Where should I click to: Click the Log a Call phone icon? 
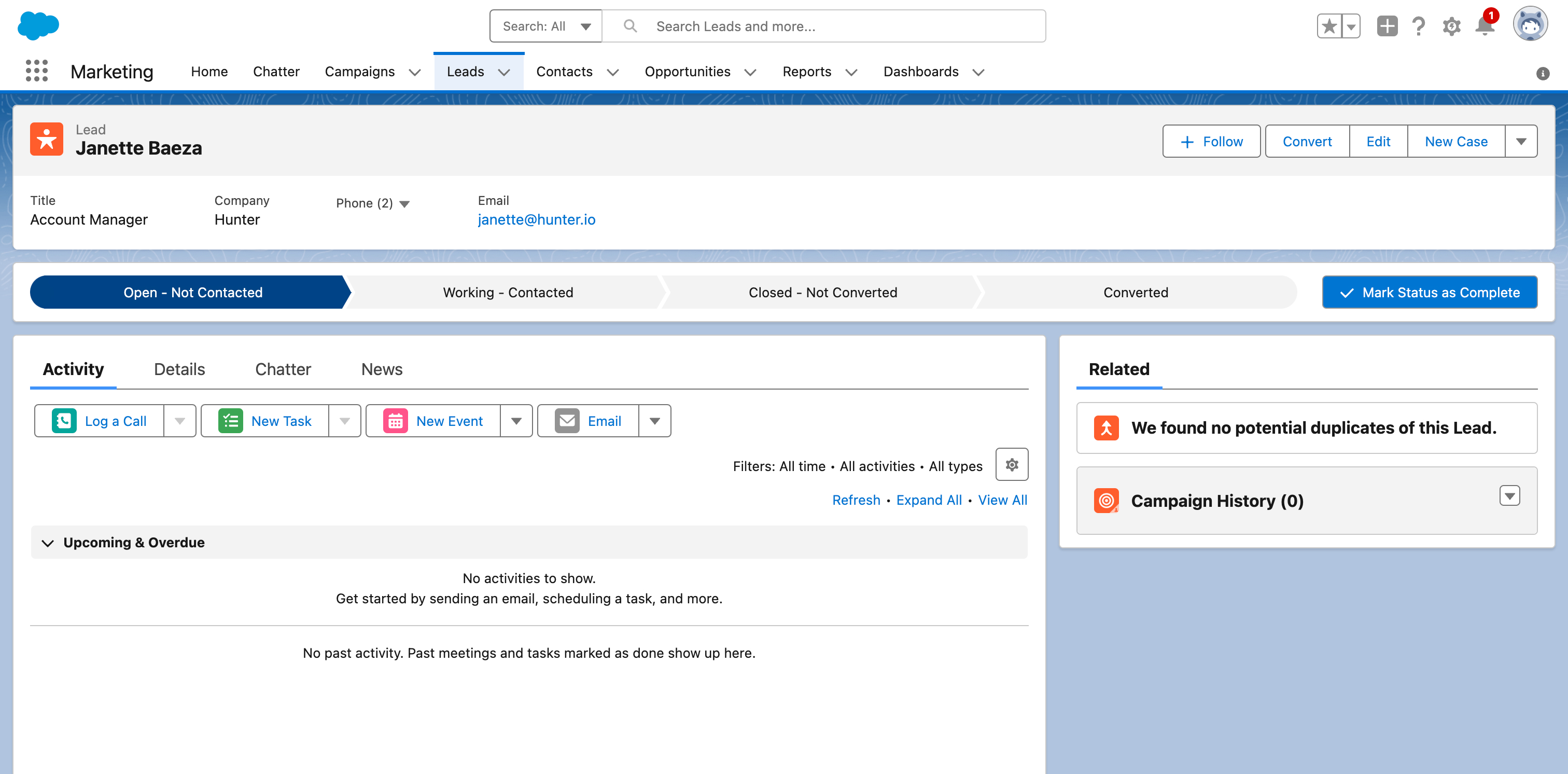(64, 420)
